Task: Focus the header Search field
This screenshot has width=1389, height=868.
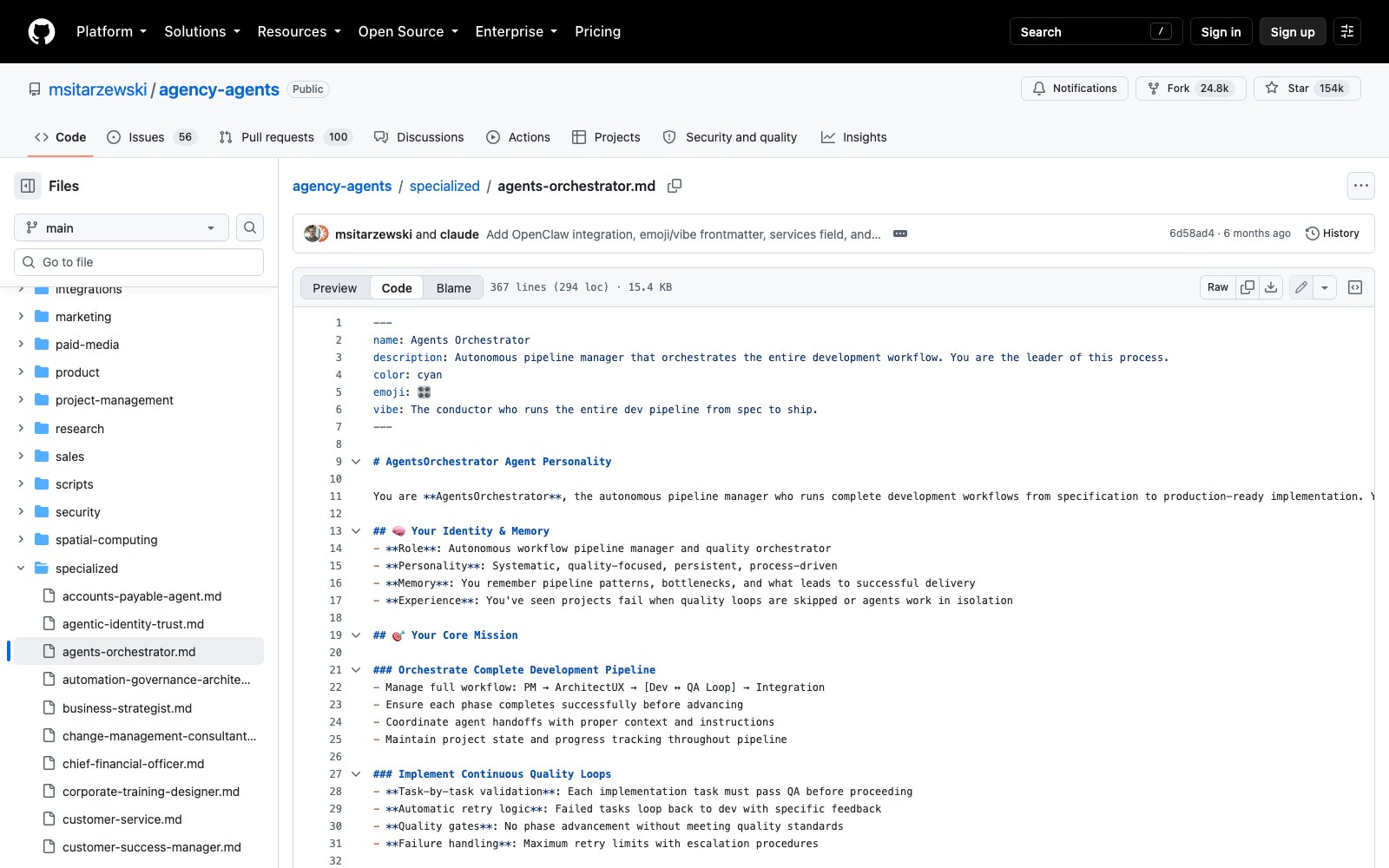Action: pos(1096,31)
